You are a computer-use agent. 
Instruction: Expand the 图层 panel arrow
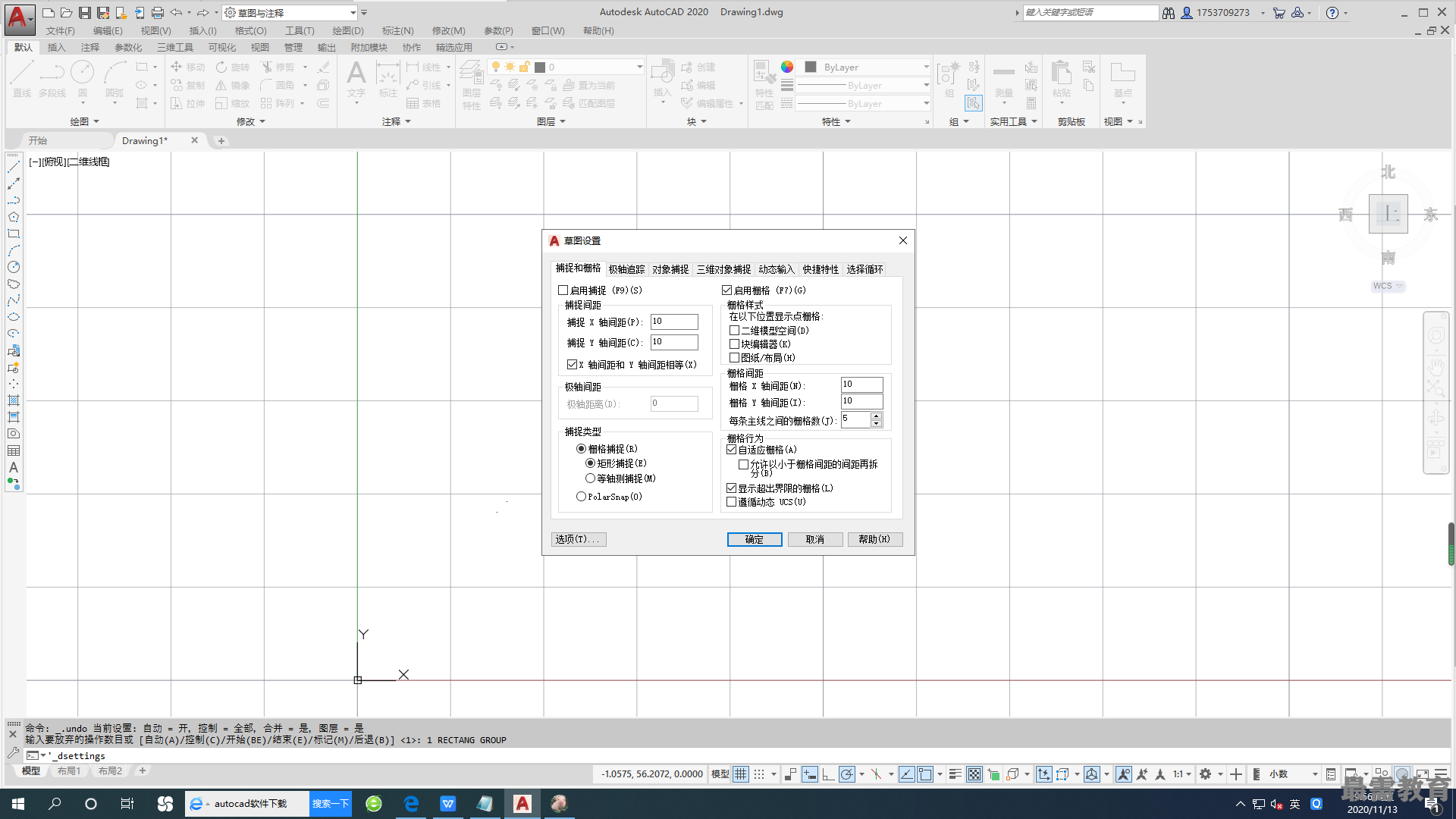pos(563,121)
